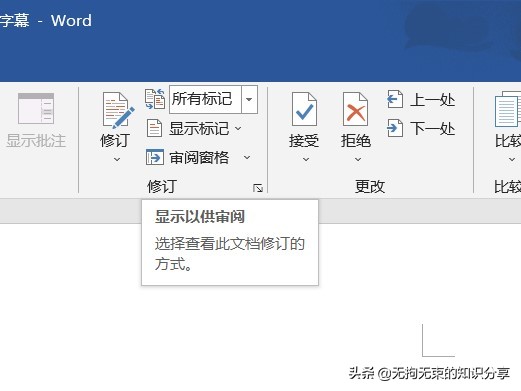
Task: Click the 接受 checkmark icon
Action: coord(304,109)
